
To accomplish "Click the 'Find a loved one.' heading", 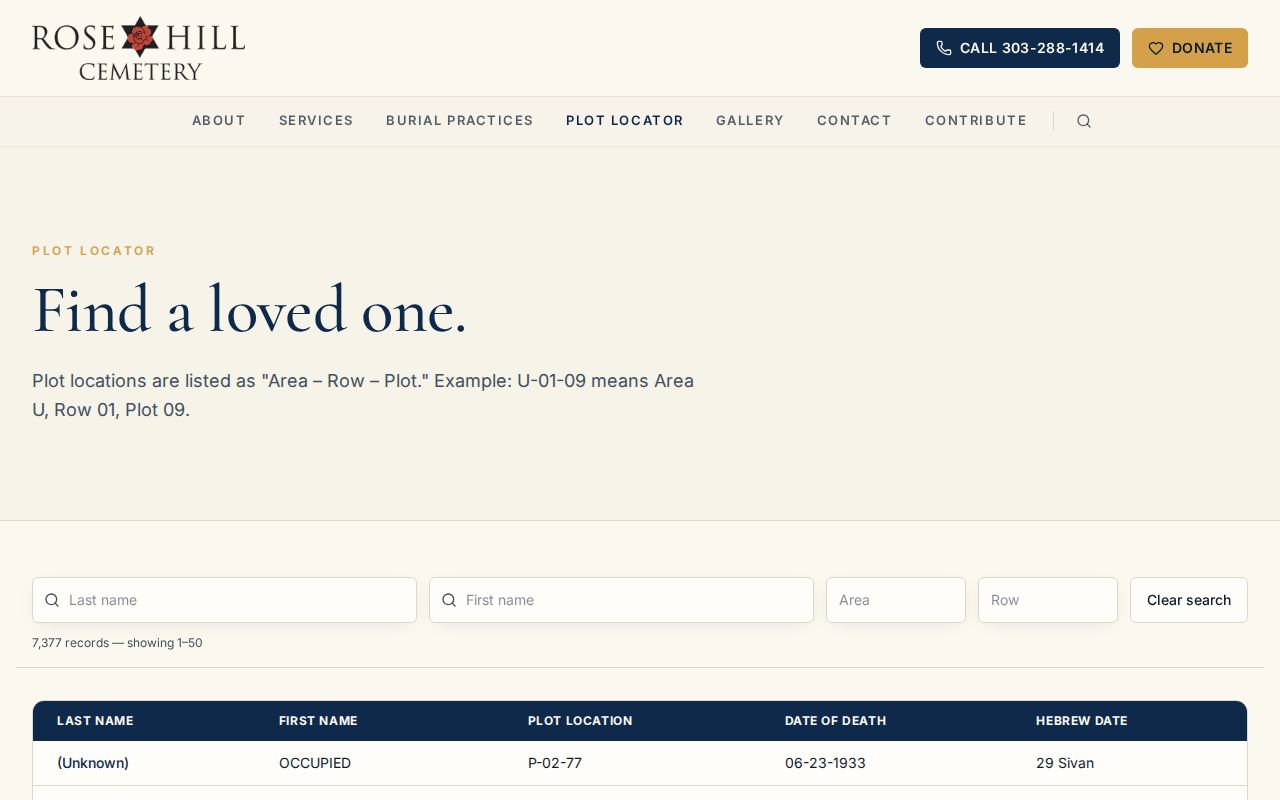I will coord(250,310).
